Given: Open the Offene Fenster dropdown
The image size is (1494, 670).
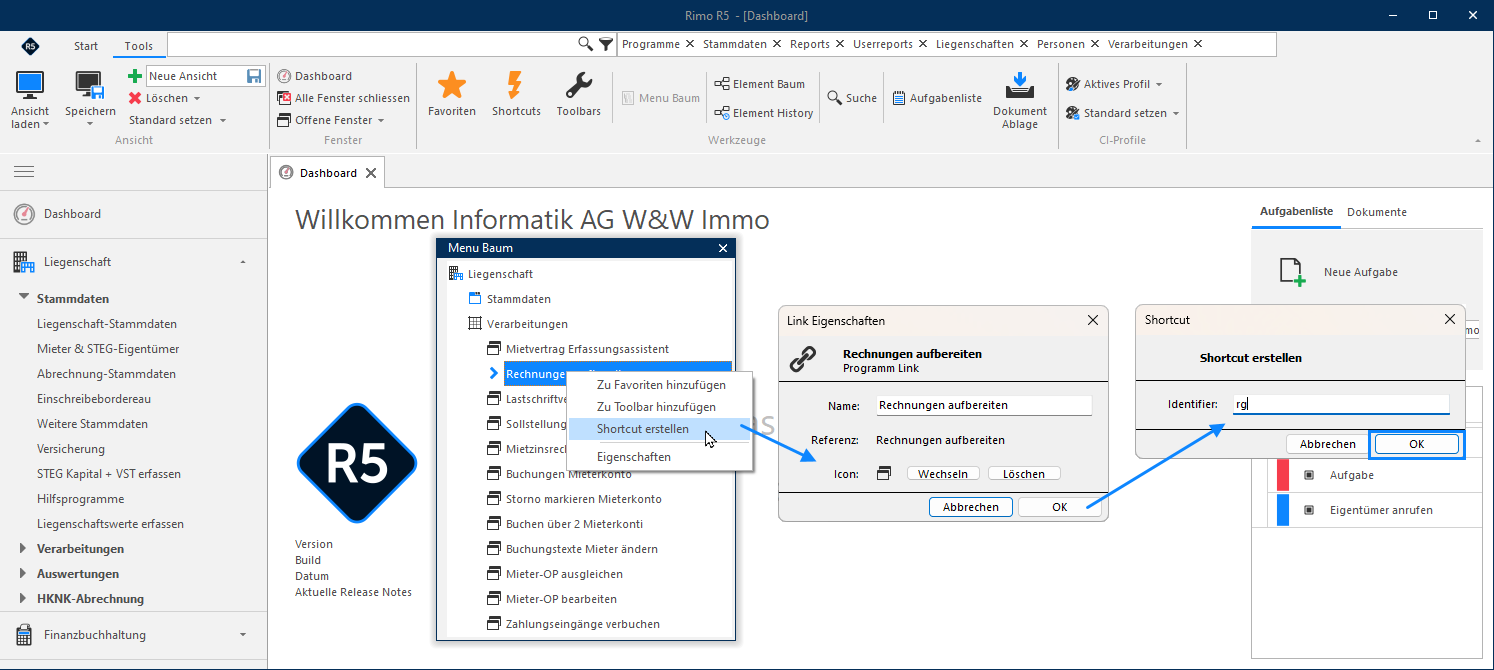Looking at the screenshot, I should [332, 120].
